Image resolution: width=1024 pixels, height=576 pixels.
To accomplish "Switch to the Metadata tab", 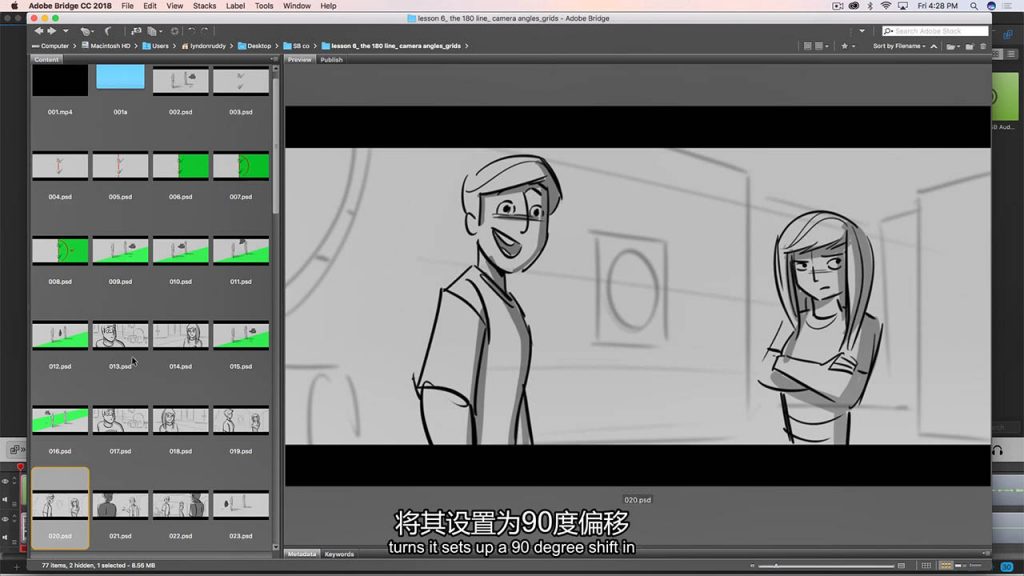I will tap(302, 554).
